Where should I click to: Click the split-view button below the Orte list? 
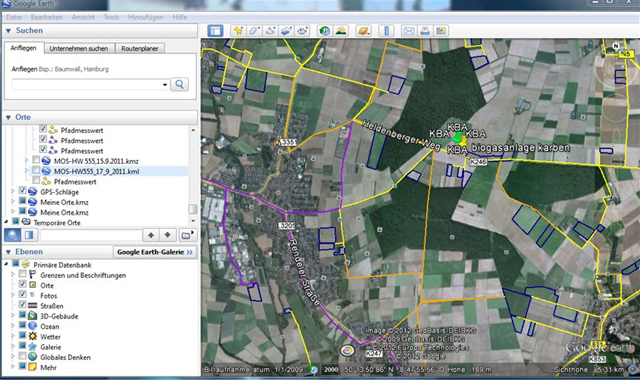click(29, 235)
